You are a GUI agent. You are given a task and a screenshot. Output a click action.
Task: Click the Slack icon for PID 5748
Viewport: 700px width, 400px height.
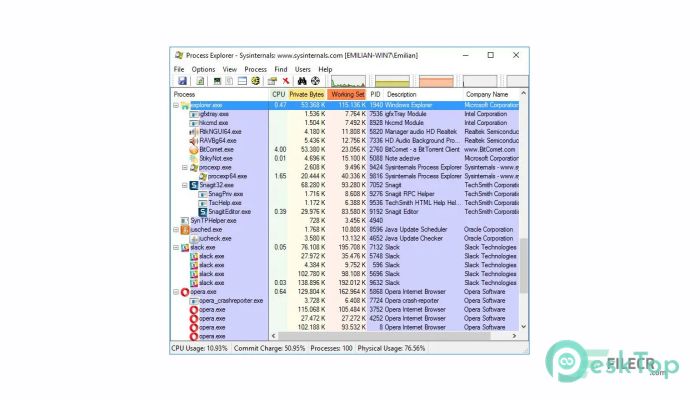(x=194, y=256)
